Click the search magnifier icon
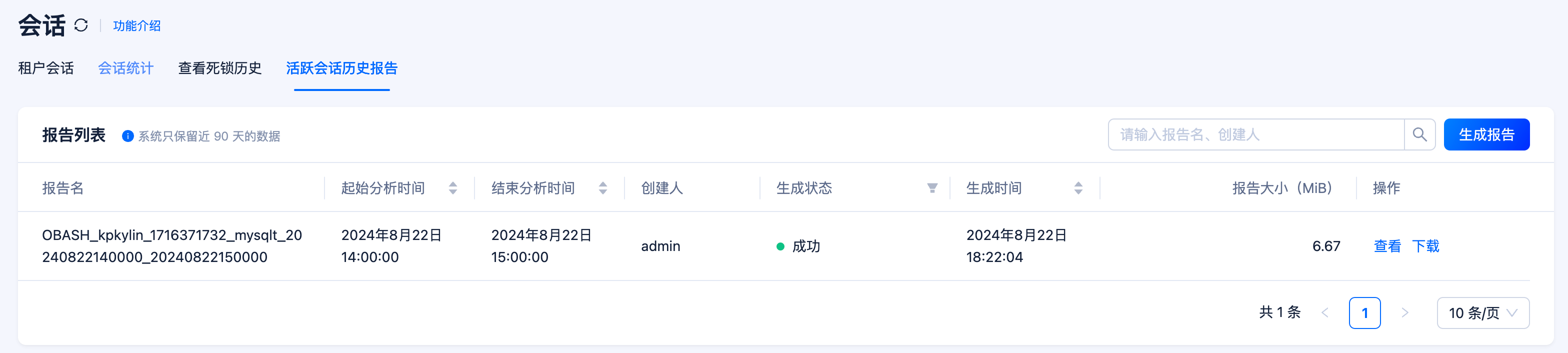The width and height of the screenshot is (1568, 353). click(x=1419, y=134)
